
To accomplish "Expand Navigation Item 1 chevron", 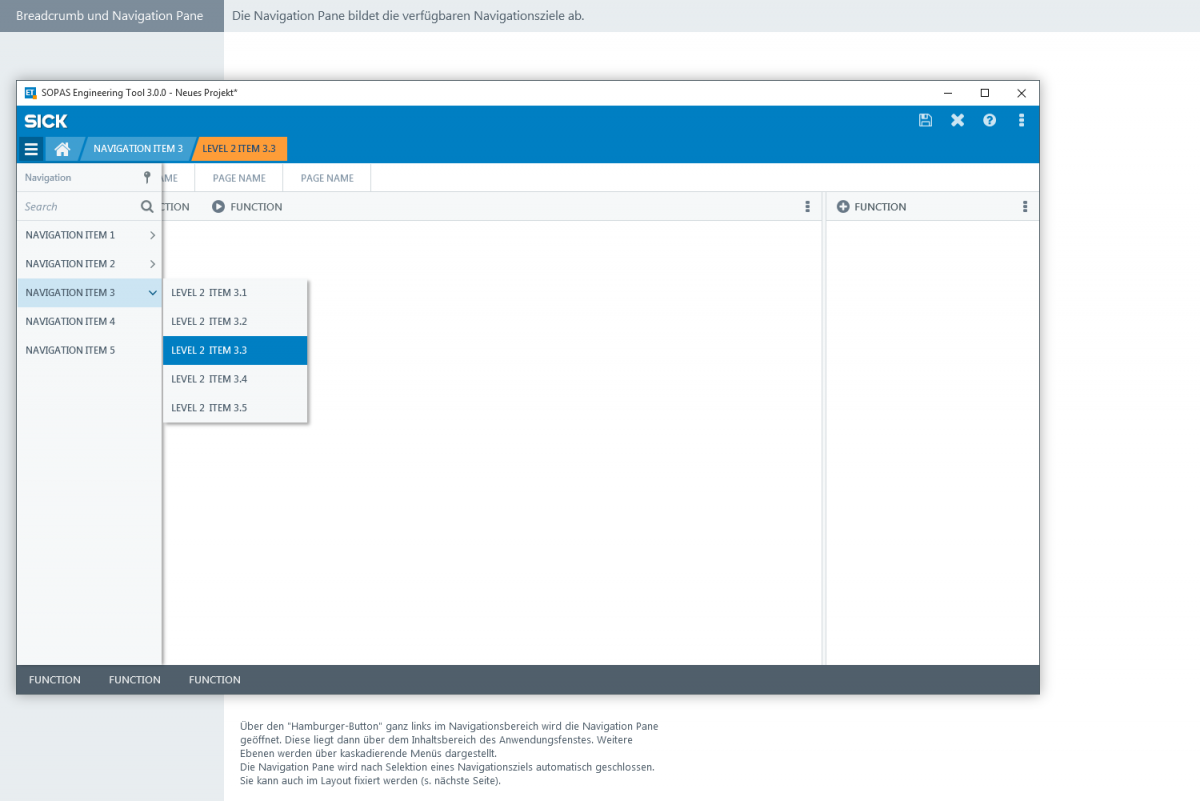I will point(152,235).
